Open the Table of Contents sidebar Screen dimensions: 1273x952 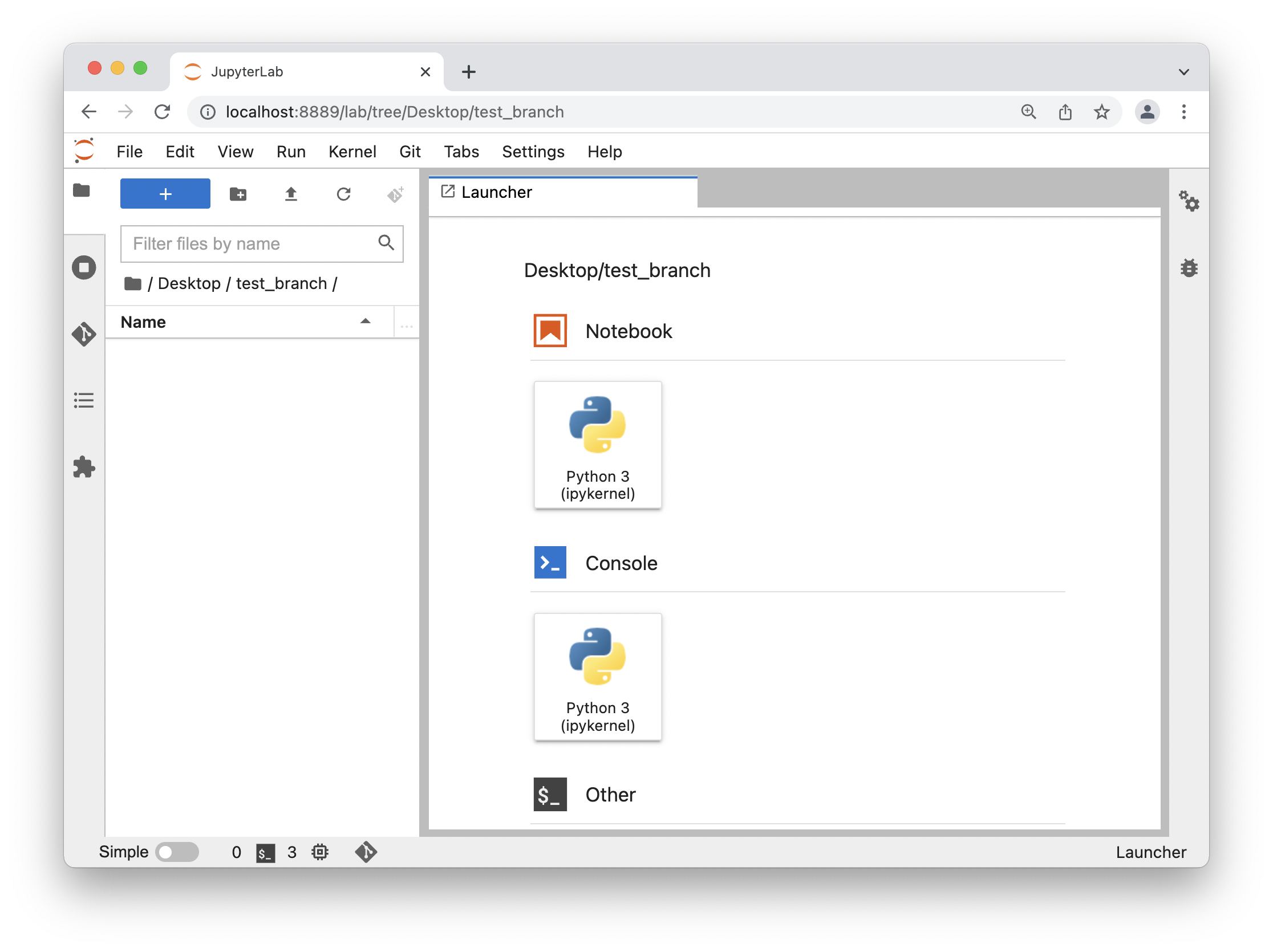83,400
